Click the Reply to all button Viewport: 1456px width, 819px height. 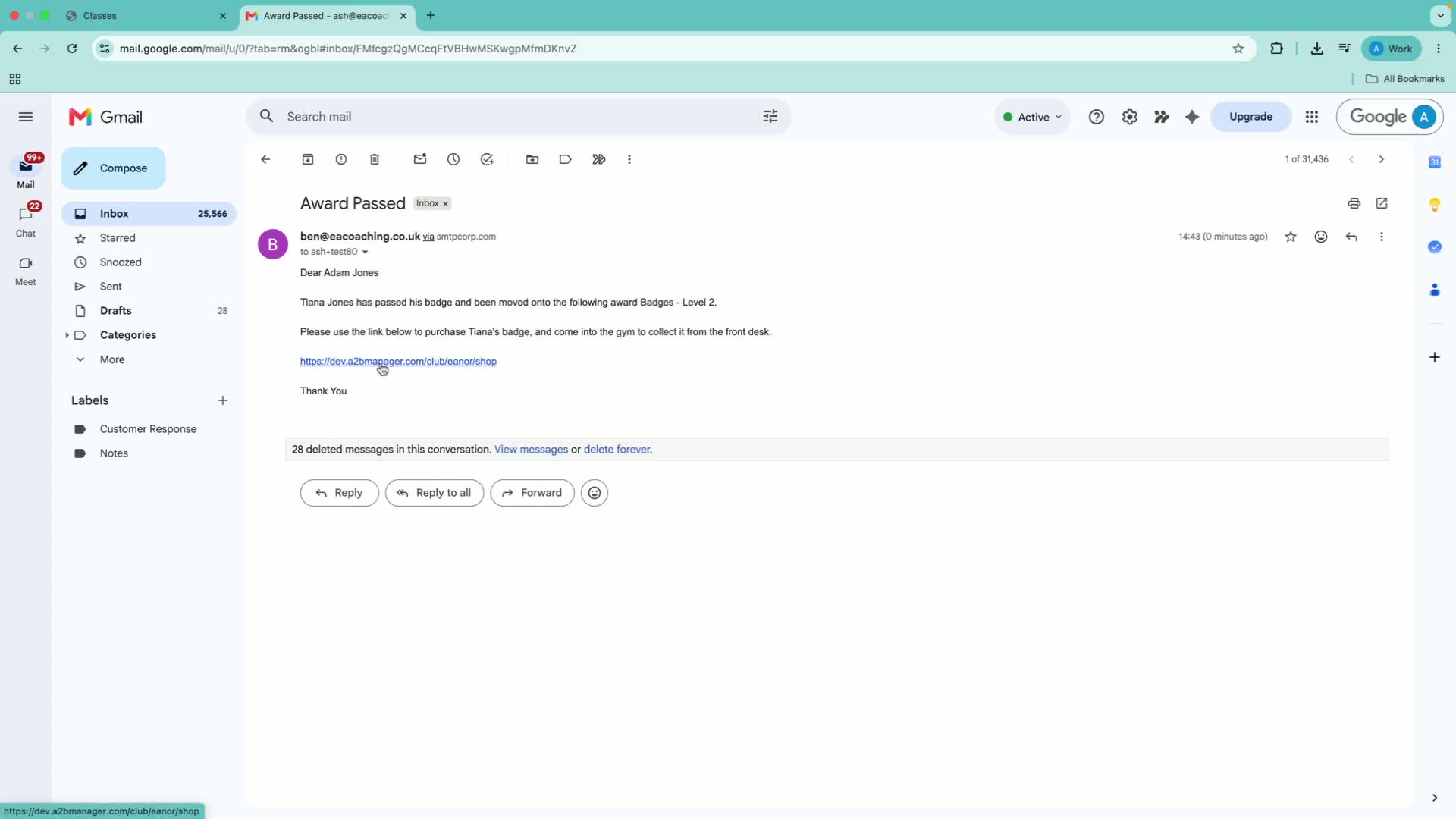(x=435, y=493)
